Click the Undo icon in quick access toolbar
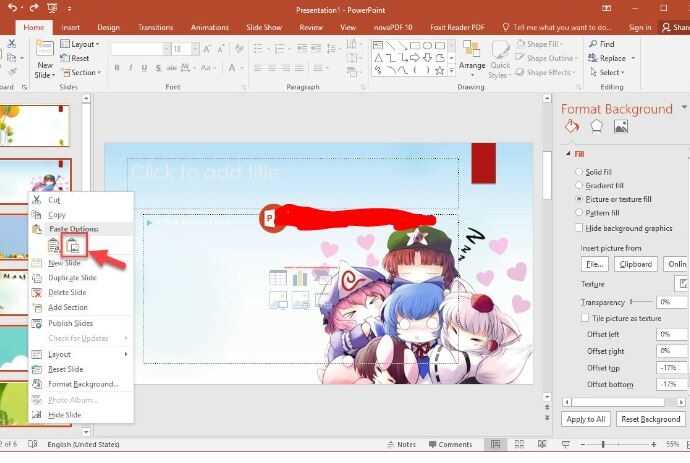 point(12,8)
